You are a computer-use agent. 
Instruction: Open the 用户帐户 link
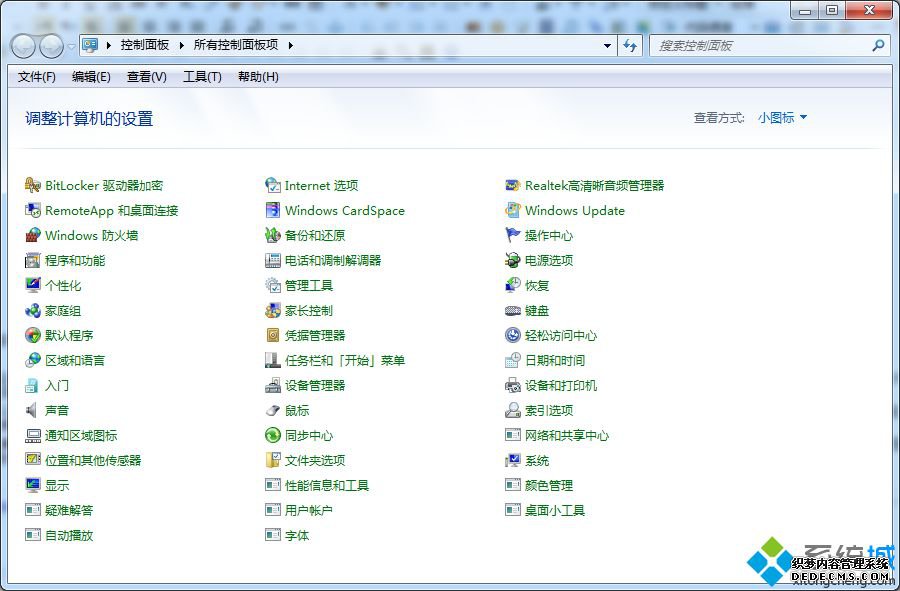pyautogui.click(x=309, y=510)
